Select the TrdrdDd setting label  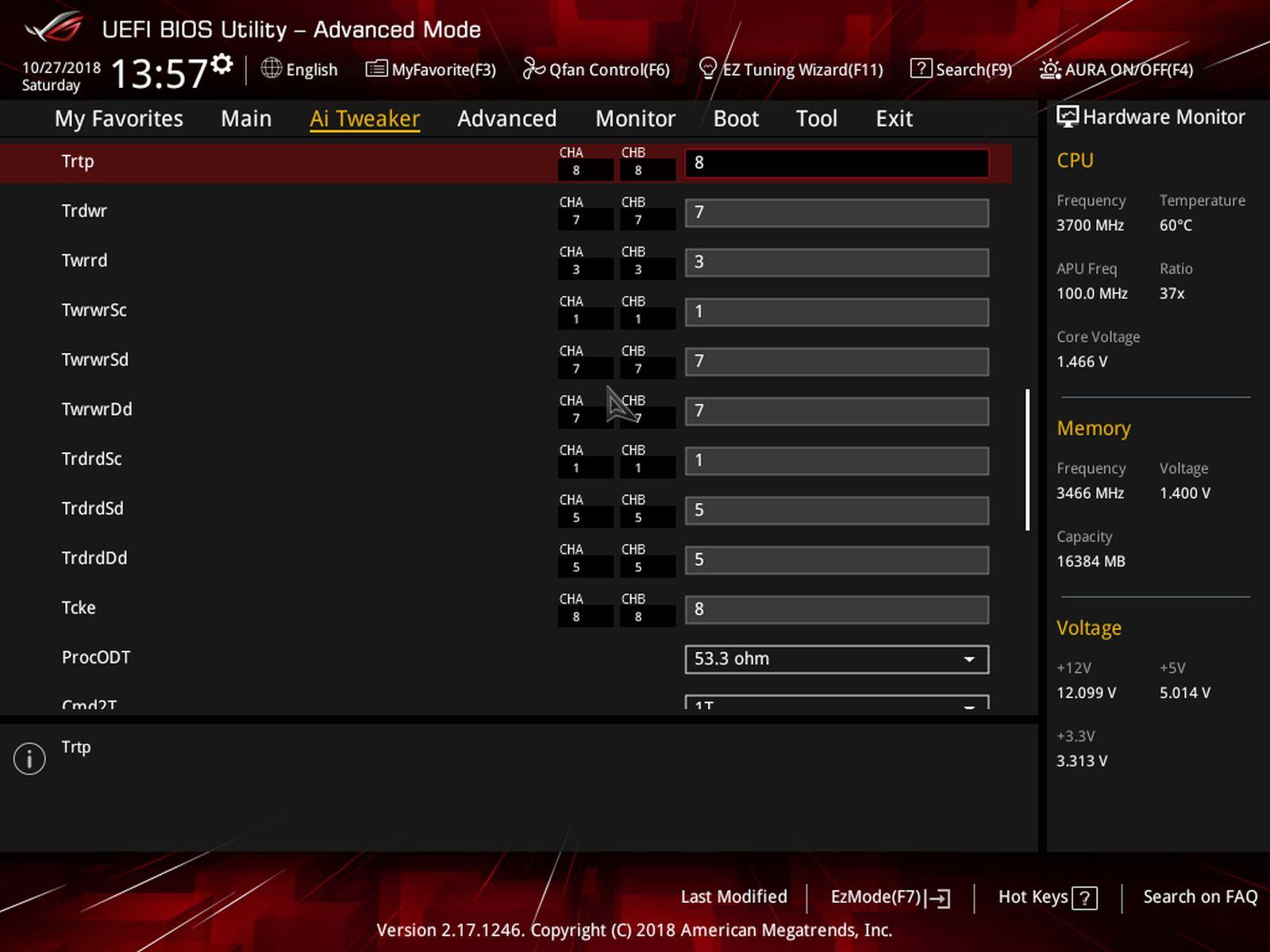pos(94,558)
